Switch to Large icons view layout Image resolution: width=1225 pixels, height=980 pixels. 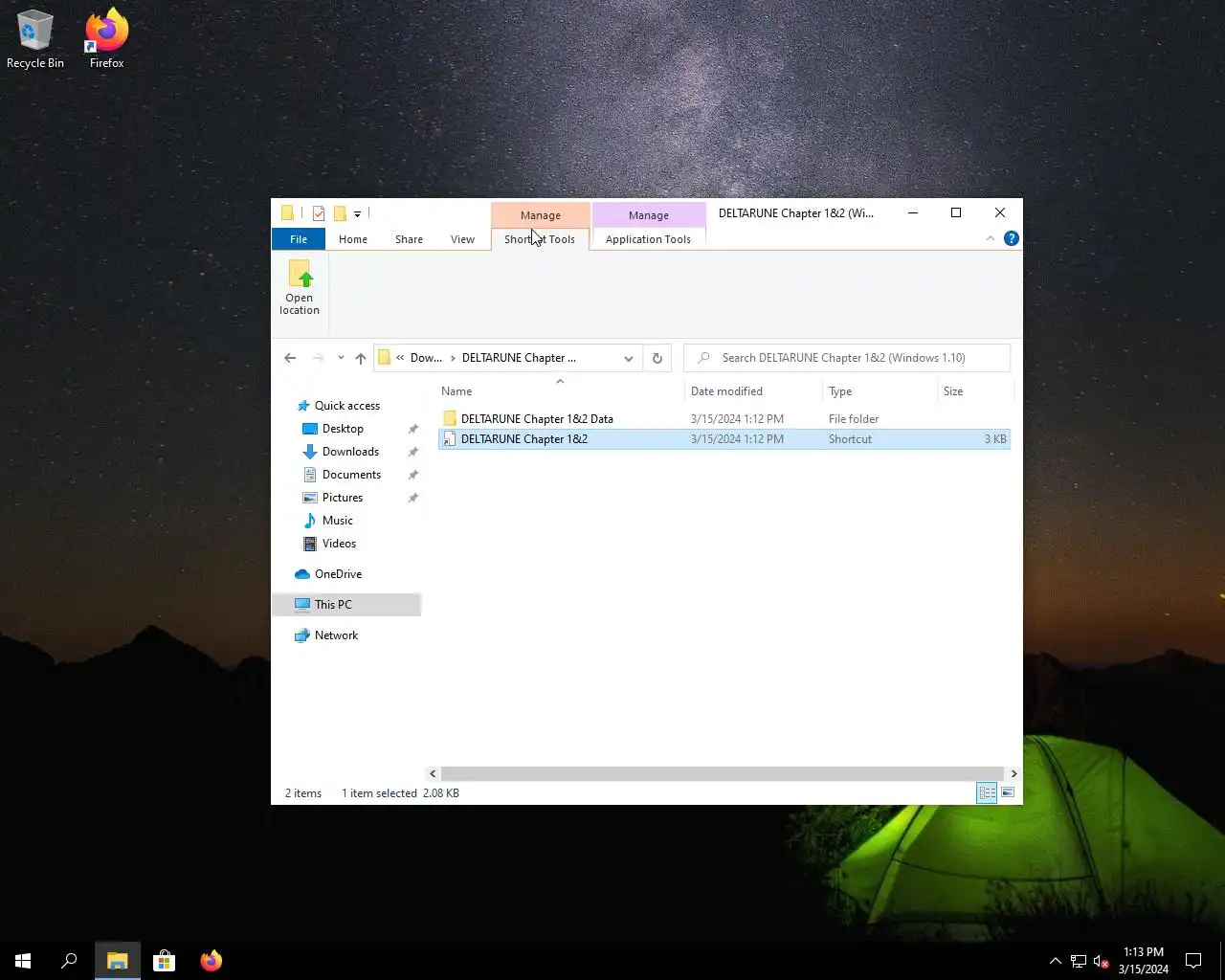pyautogui.click(x=1008, y=792)
